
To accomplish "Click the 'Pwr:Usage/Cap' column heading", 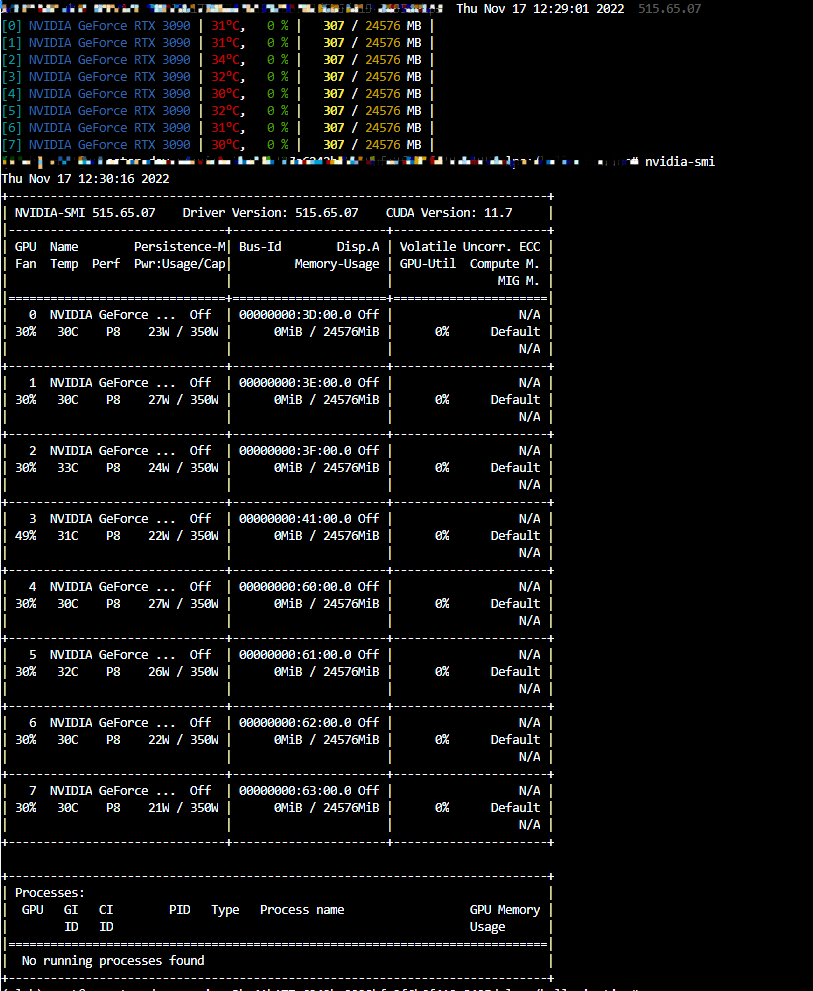I will click(x=180, y=264).
